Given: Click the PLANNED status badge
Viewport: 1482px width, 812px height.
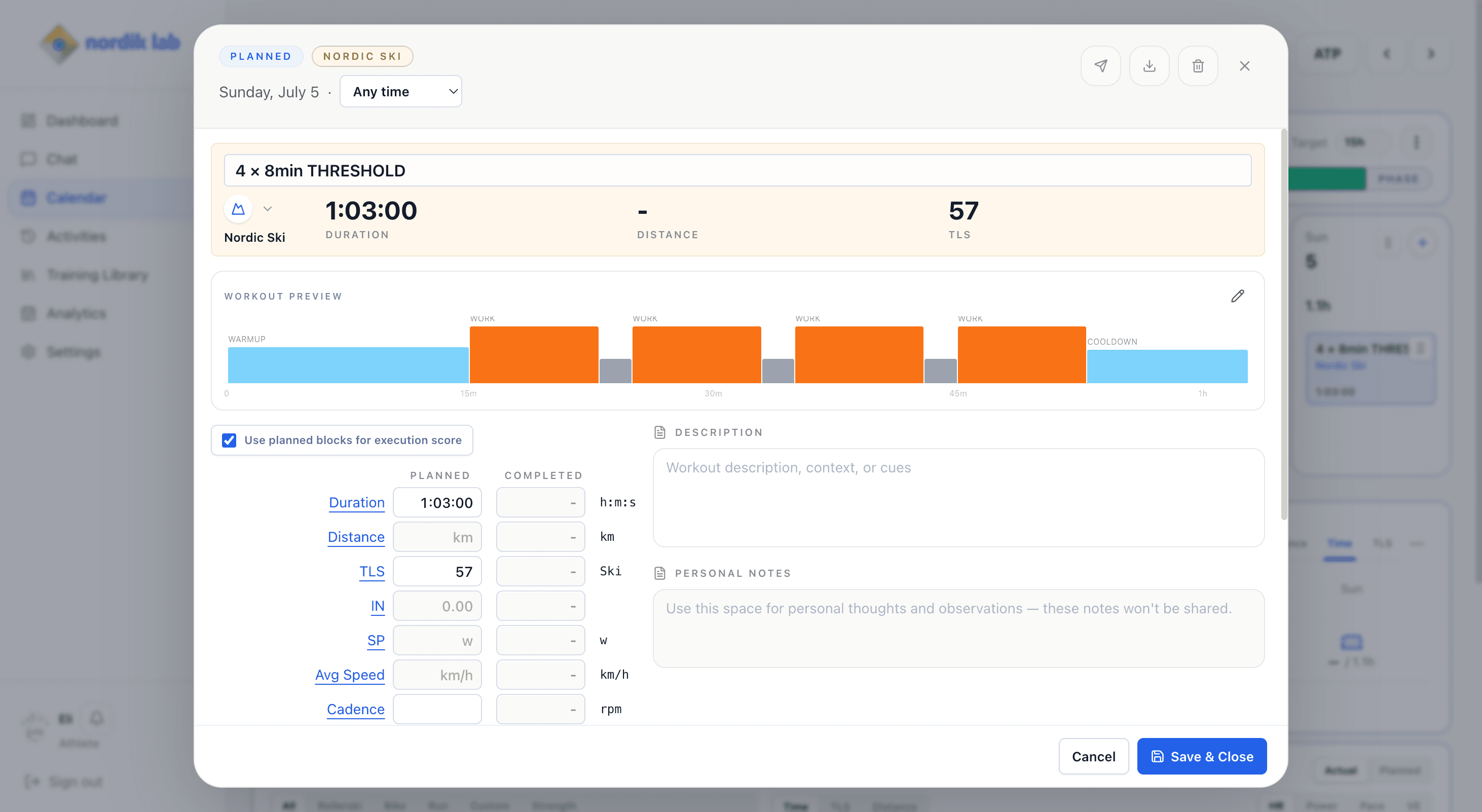Looking at the screenshot, I should pyautogui.click(x=261, y=56).
